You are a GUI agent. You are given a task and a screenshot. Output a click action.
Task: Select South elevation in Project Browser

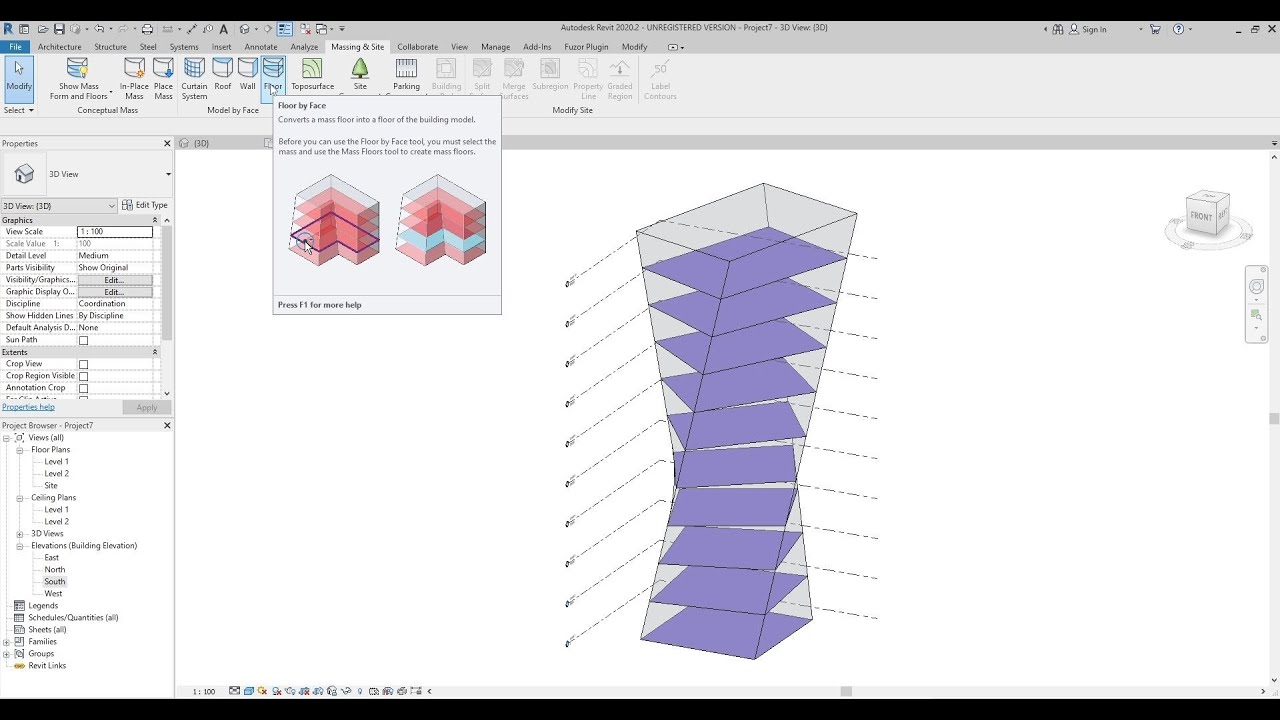[x=55, y=582]
